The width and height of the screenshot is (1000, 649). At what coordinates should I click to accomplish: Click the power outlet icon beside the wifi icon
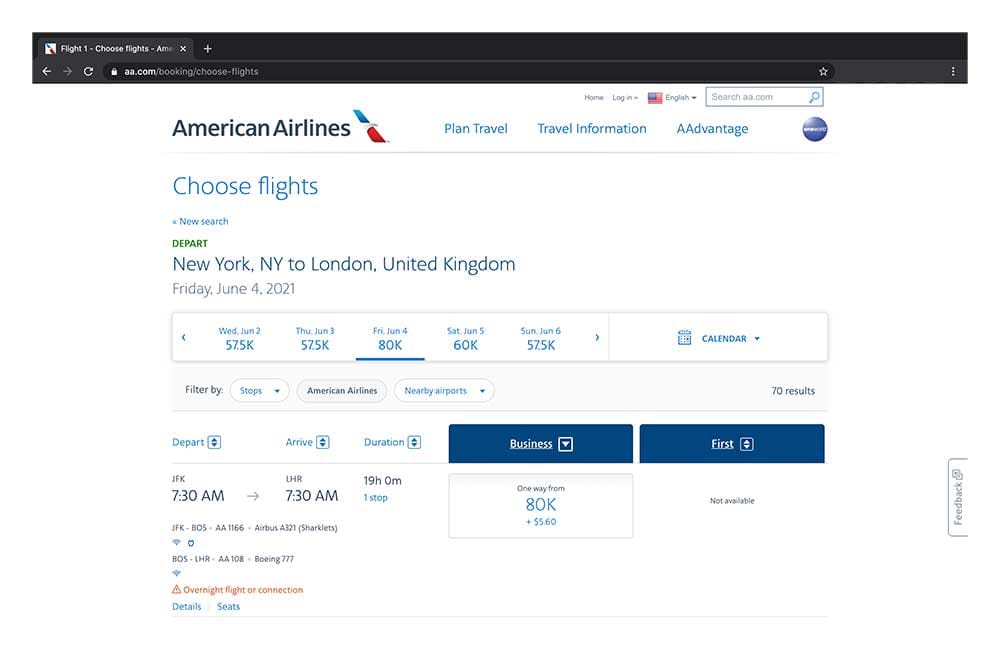click(190, 542)
